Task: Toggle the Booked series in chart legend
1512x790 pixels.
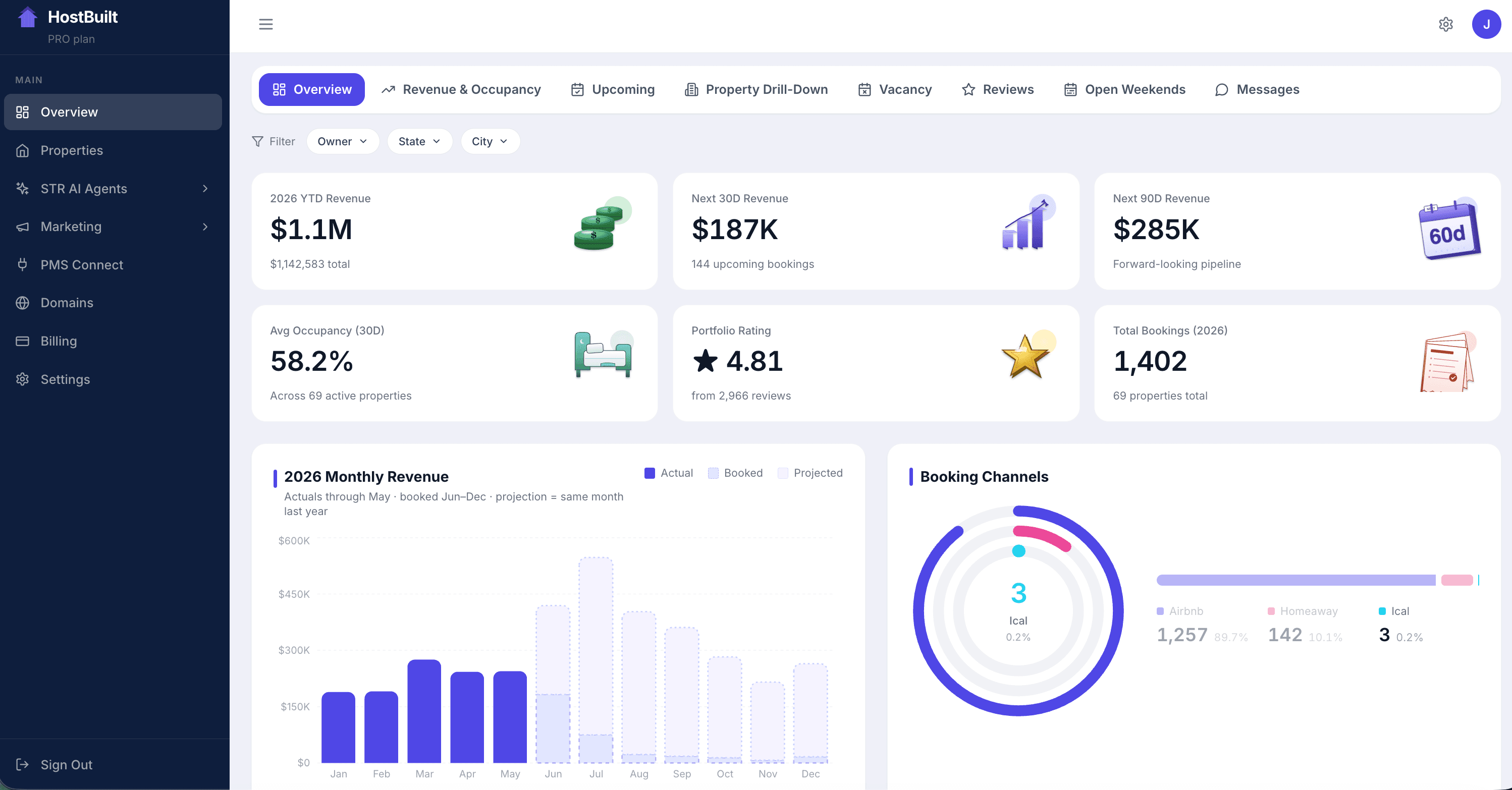Action: coord(735,473)
